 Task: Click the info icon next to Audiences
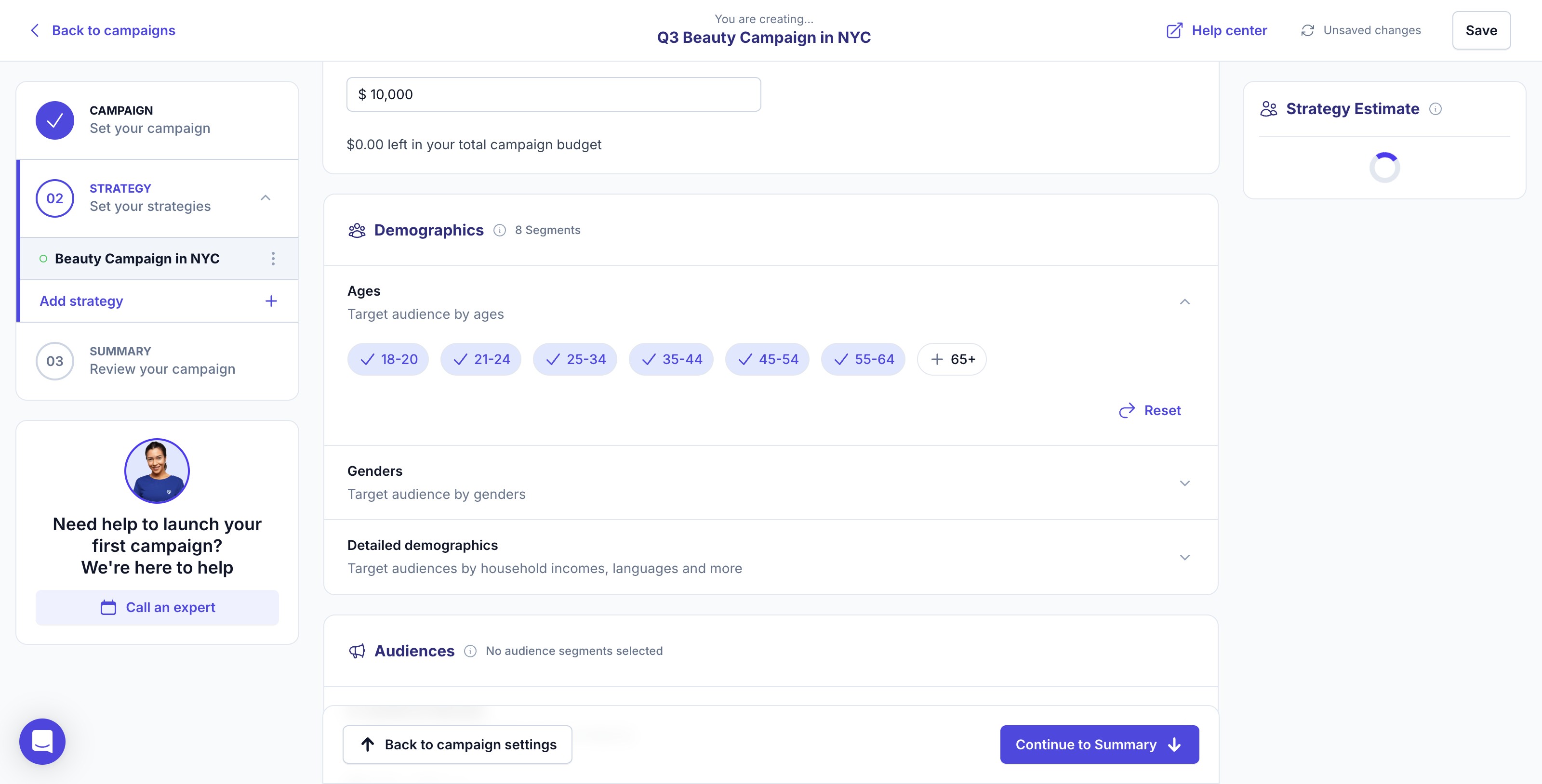pos(470,651)
